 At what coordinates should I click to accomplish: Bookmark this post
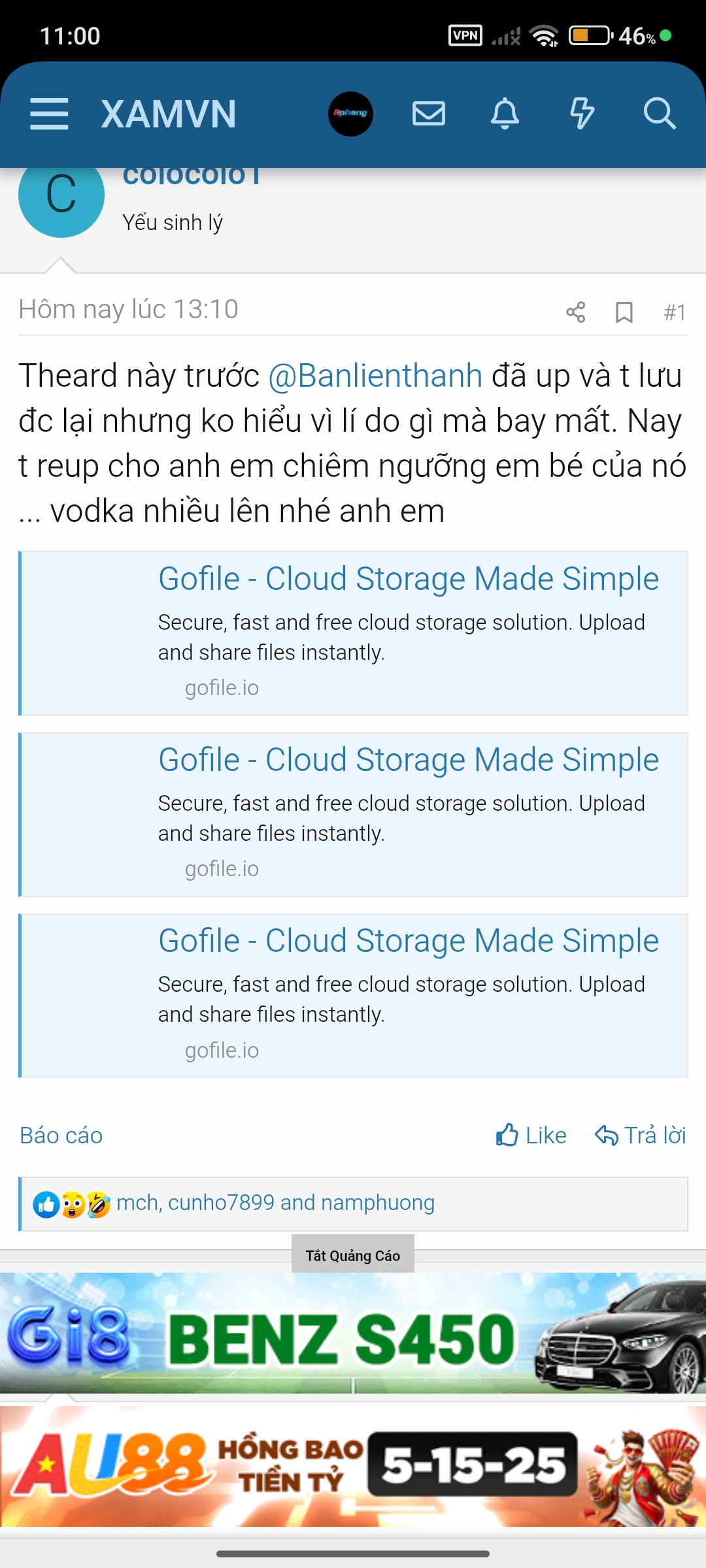coord(624,312)
